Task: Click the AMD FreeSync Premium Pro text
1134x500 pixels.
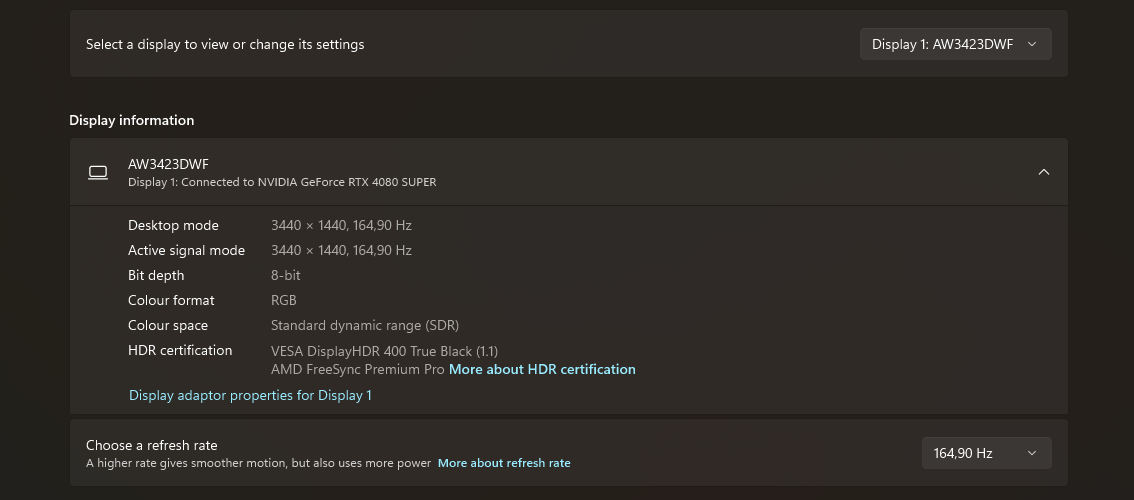Action: [x=357, y=369]
